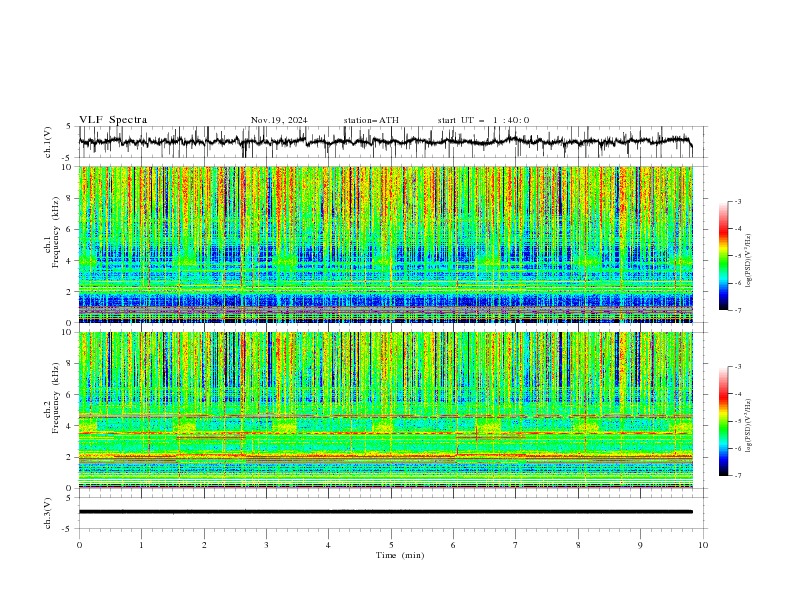Click the "-3" label on ch.2 colorbar
The width and height of the screenshot is (792, 612).
pos(737,367)
